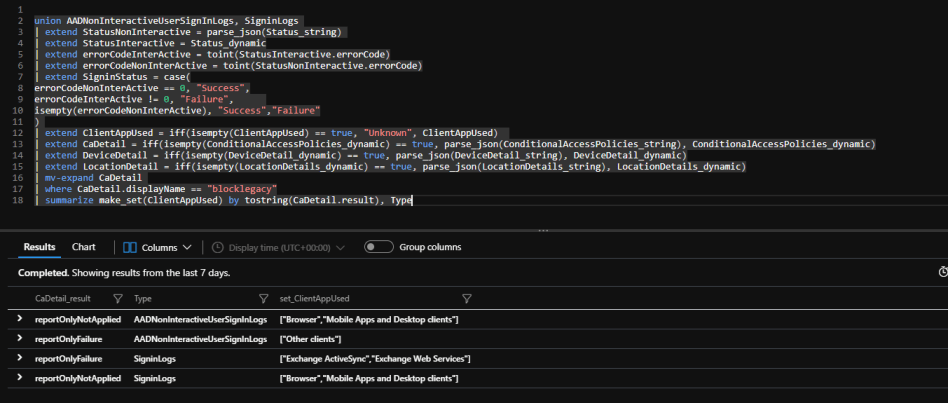
Task: Expand the AADNonInteractiveUserSignInLogs reportOnlyFailure row
Action: [20, 339]
